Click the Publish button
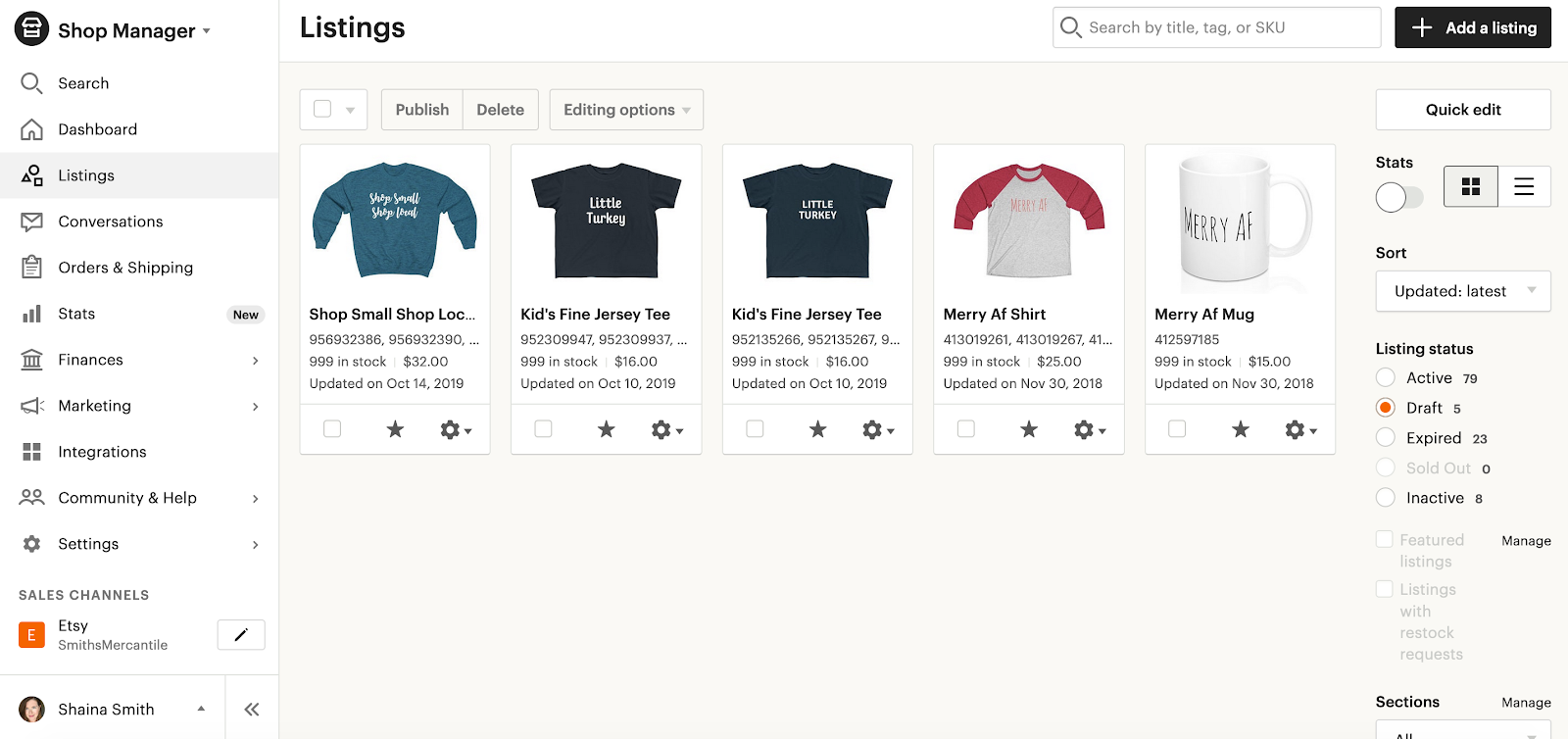Screen dimensions: 1568x739 (422, 110)
